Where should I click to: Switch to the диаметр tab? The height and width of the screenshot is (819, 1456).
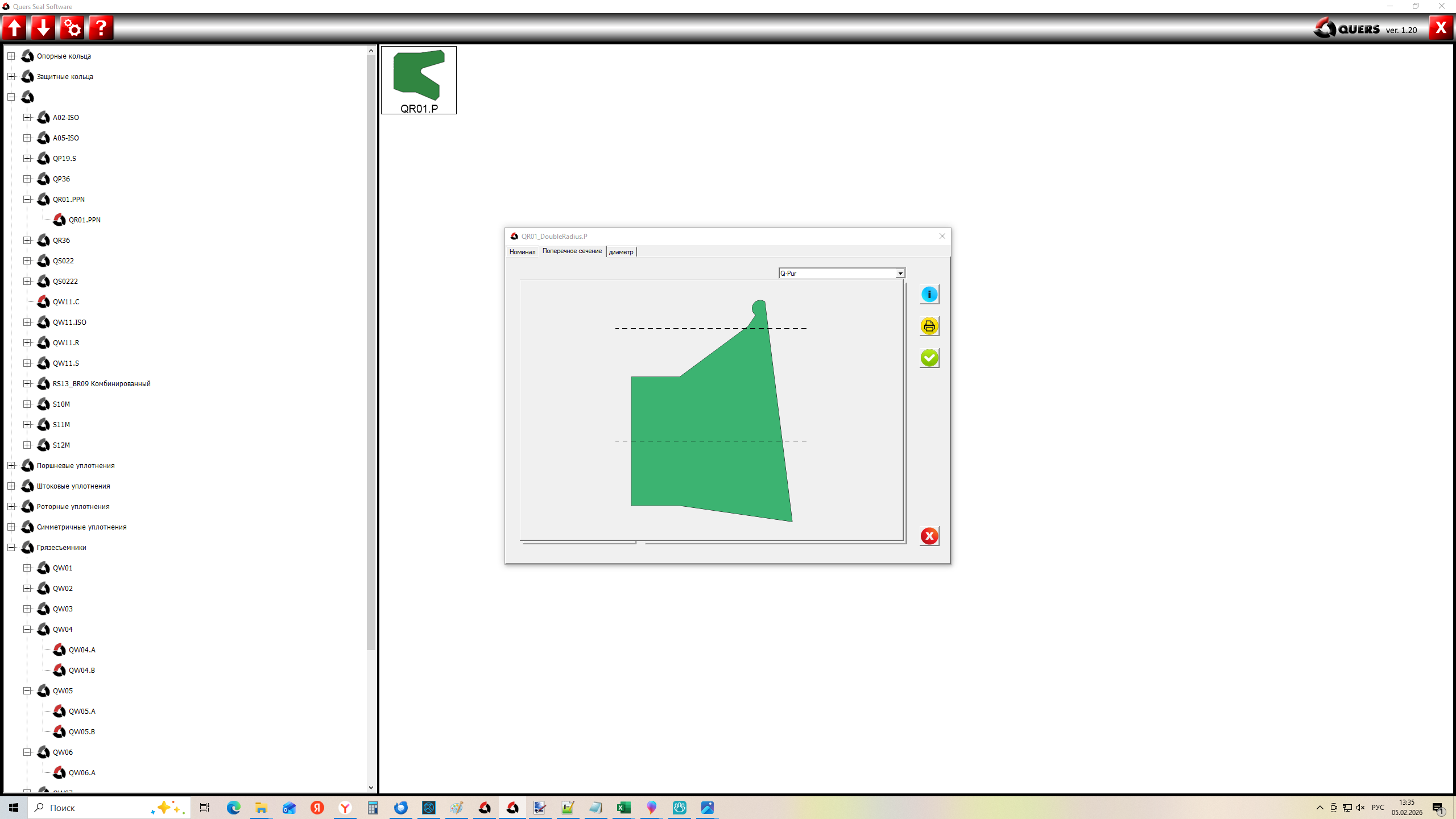click(x=621, y=252)
